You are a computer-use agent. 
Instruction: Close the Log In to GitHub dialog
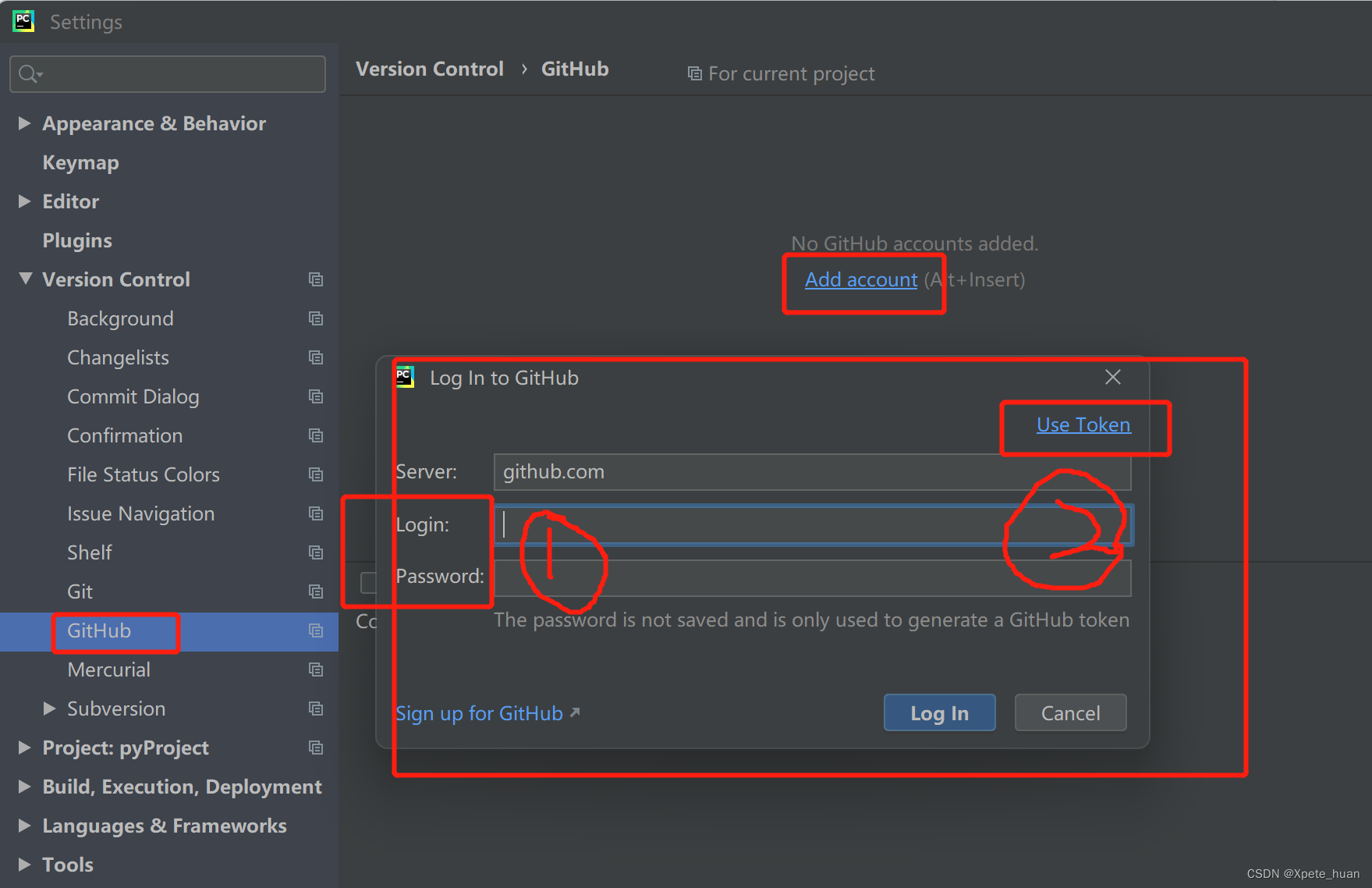1113,377
